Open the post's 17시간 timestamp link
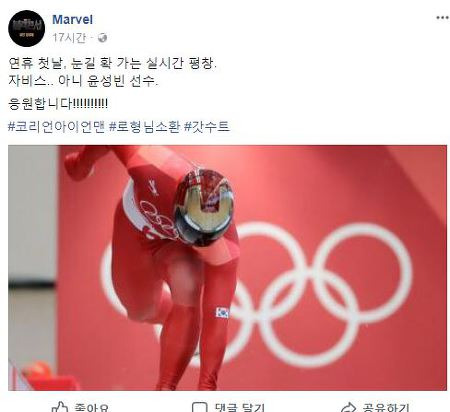Viewport: 450px width, 412px height. click(69, 38)
